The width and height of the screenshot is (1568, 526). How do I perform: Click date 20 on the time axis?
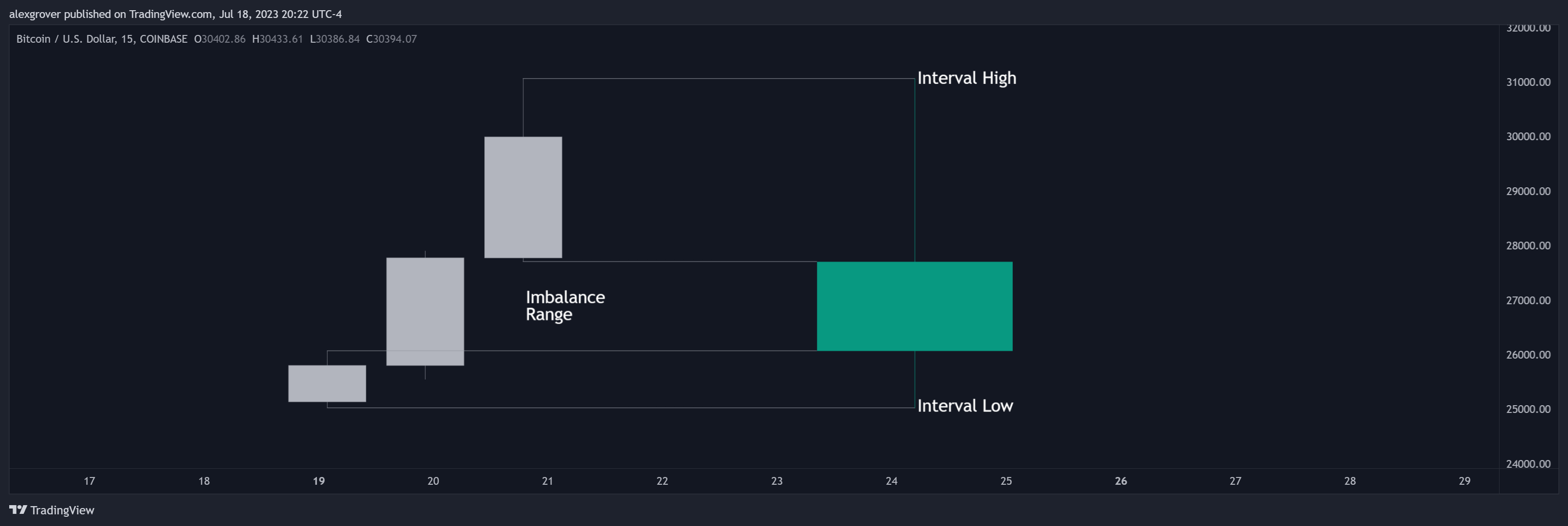pos(433,481)
